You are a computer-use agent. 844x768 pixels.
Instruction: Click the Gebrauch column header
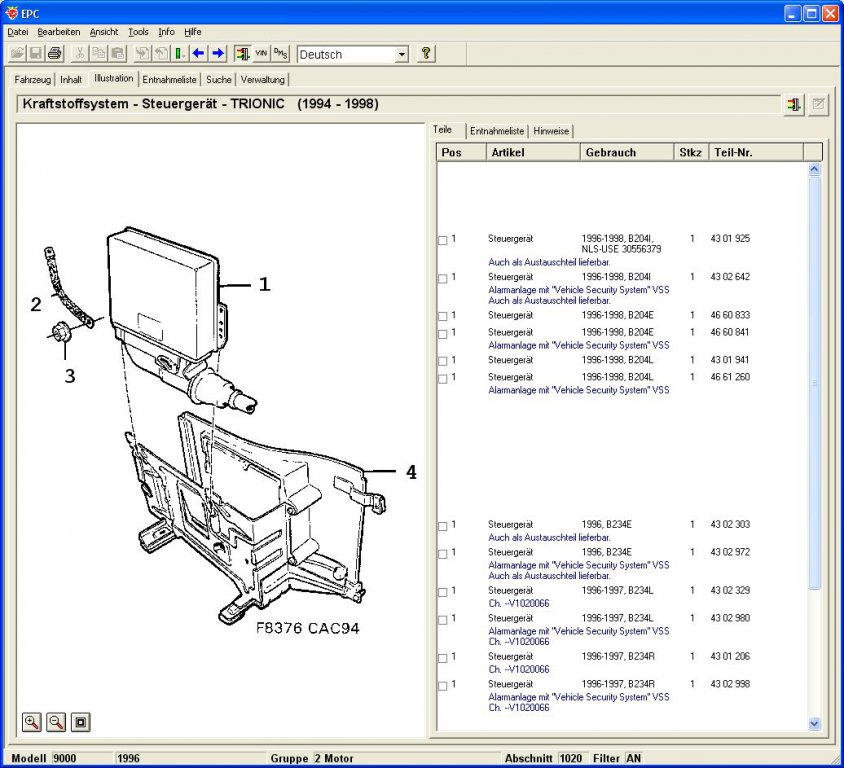[x=627, y=152]
